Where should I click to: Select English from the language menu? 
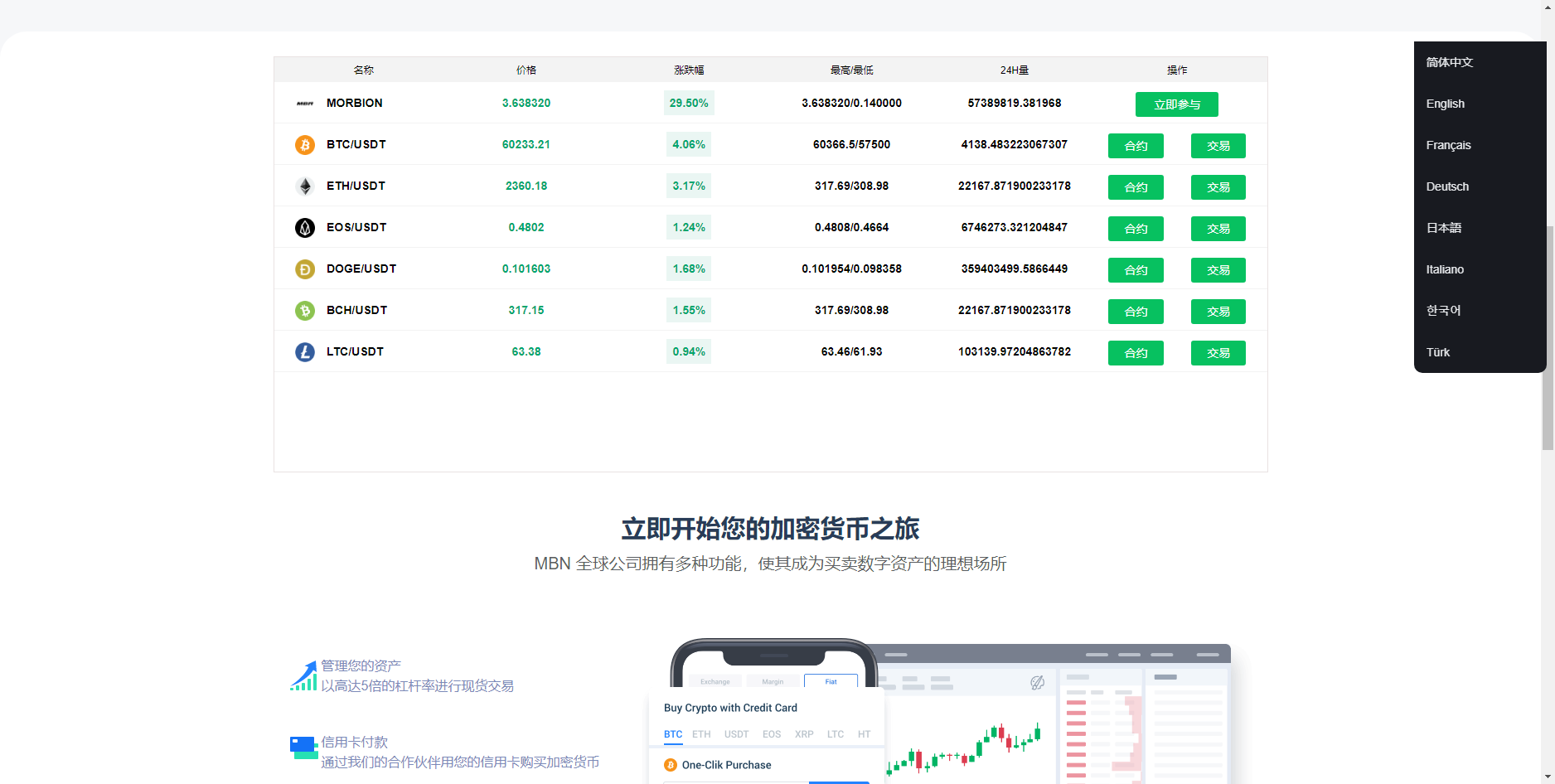pyautogui.click(x=1445, y=104)
